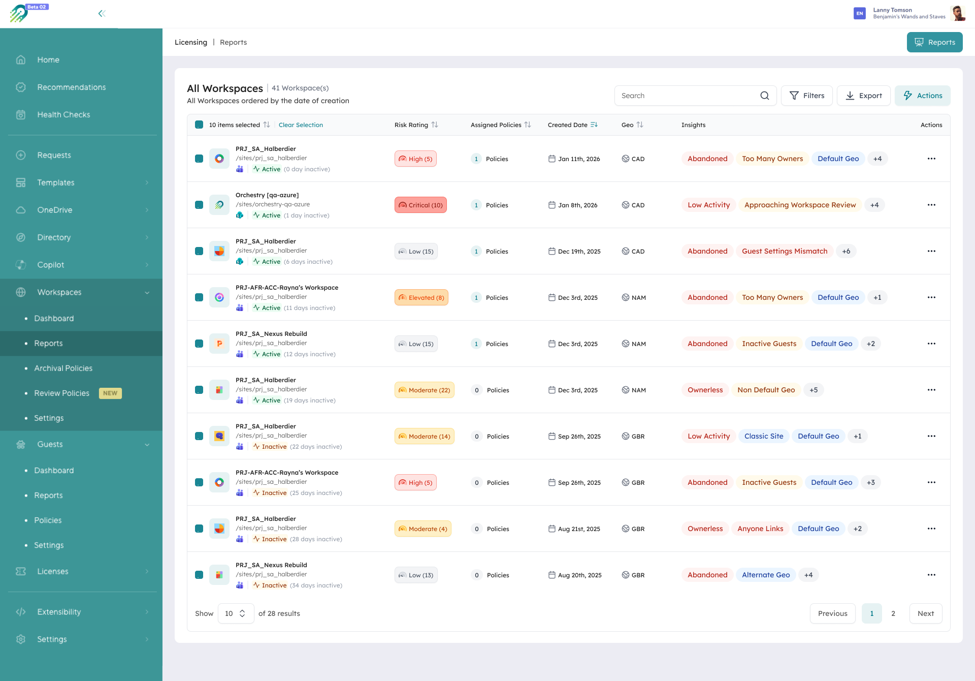Click the Workspaces globe icon
This screenshot has height=681, width=975.
pos(21,292)
